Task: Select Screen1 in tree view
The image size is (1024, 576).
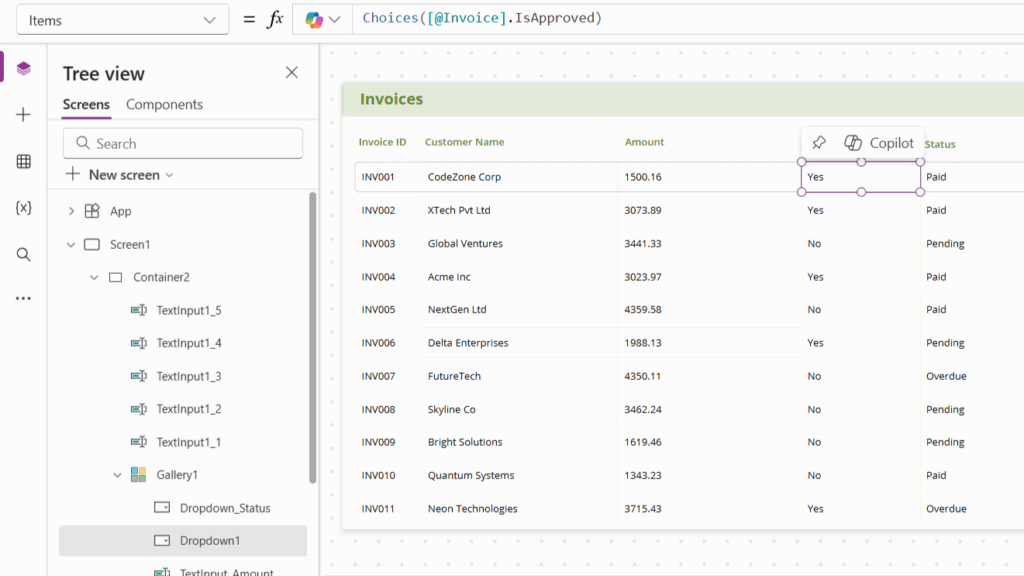Action: tap(130, 244)
